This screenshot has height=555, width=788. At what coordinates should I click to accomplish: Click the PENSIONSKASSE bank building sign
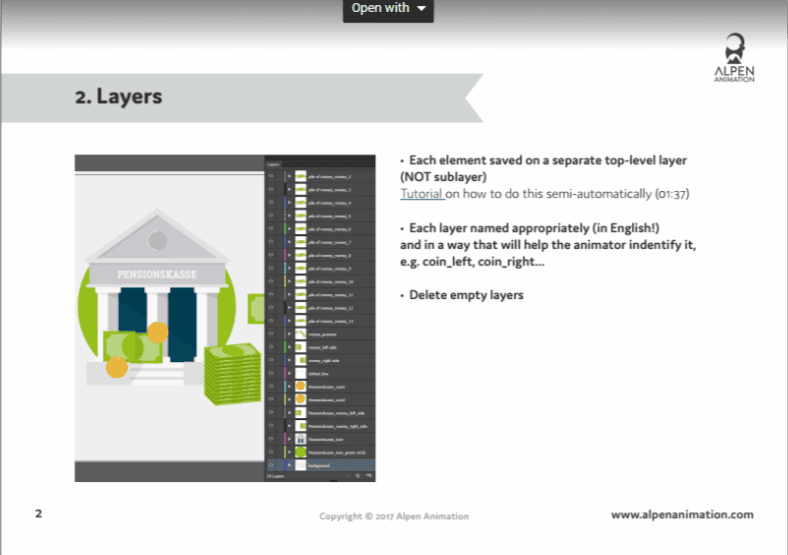coord(157,272)
